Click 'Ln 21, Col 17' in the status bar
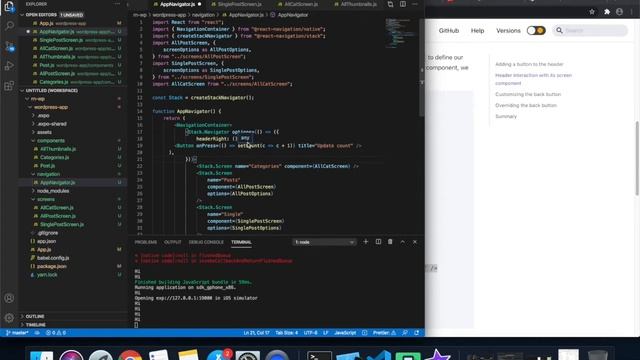640x360 pixels. click(x=256, y=333)
